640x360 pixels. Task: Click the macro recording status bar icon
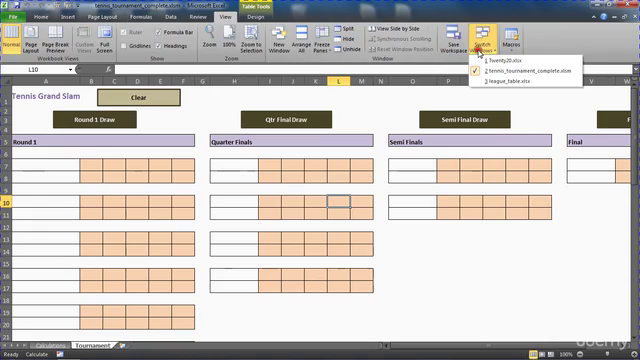pyautogui.click(x=60, y=354)
